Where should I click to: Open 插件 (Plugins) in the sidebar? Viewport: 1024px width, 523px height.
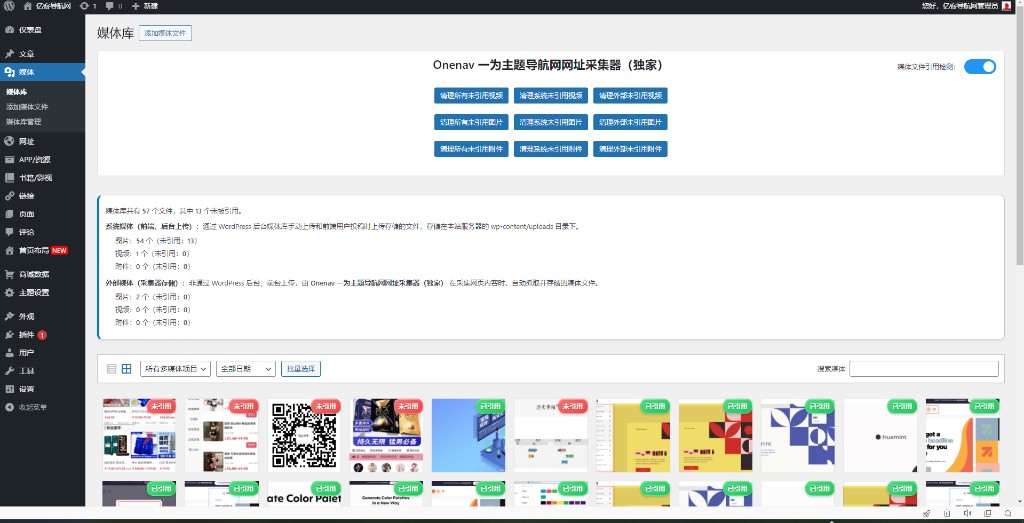(27, 334)
